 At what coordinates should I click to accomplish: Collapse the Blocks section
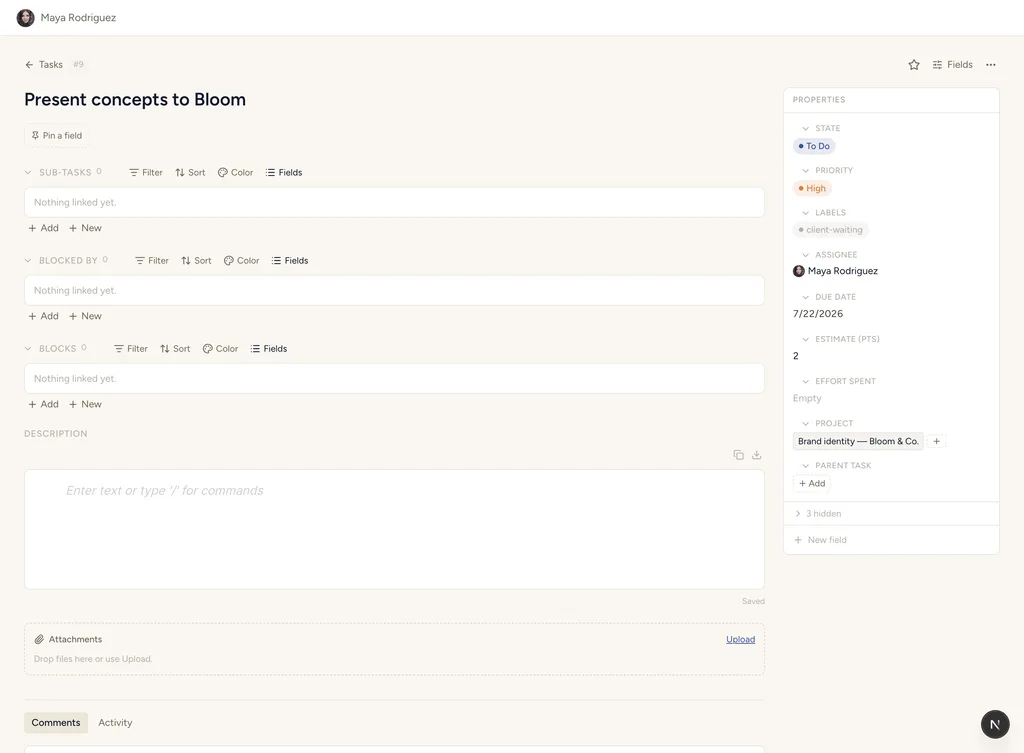click(28, 349)
